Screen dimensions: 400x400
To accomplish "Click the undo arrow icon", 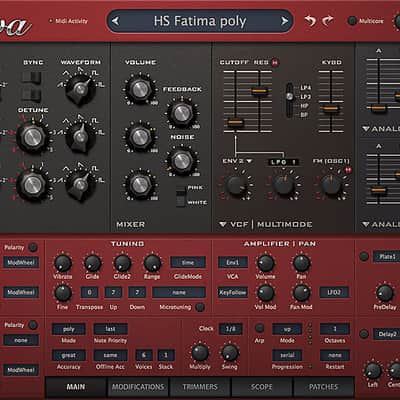I will pyautogui.click(x=310, y=21).
